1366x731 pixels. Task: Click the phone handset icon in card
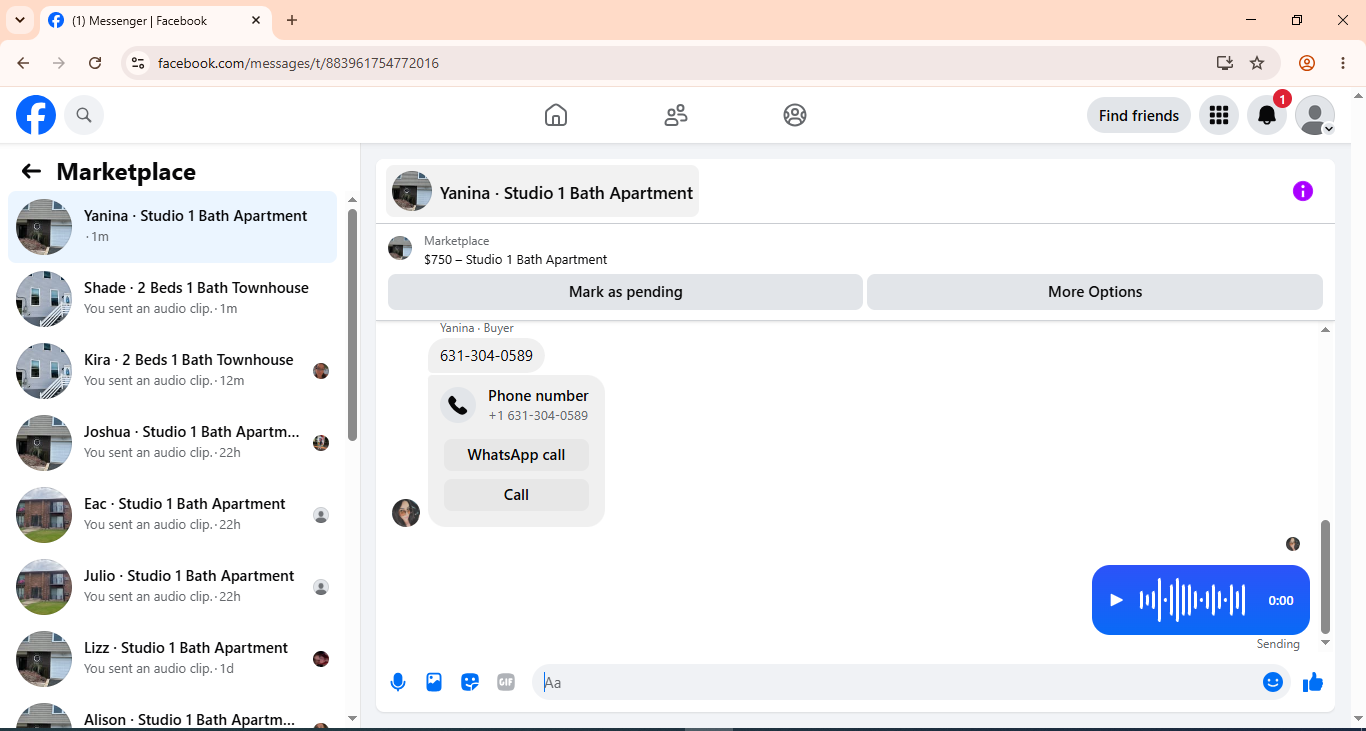pos(458,405)
